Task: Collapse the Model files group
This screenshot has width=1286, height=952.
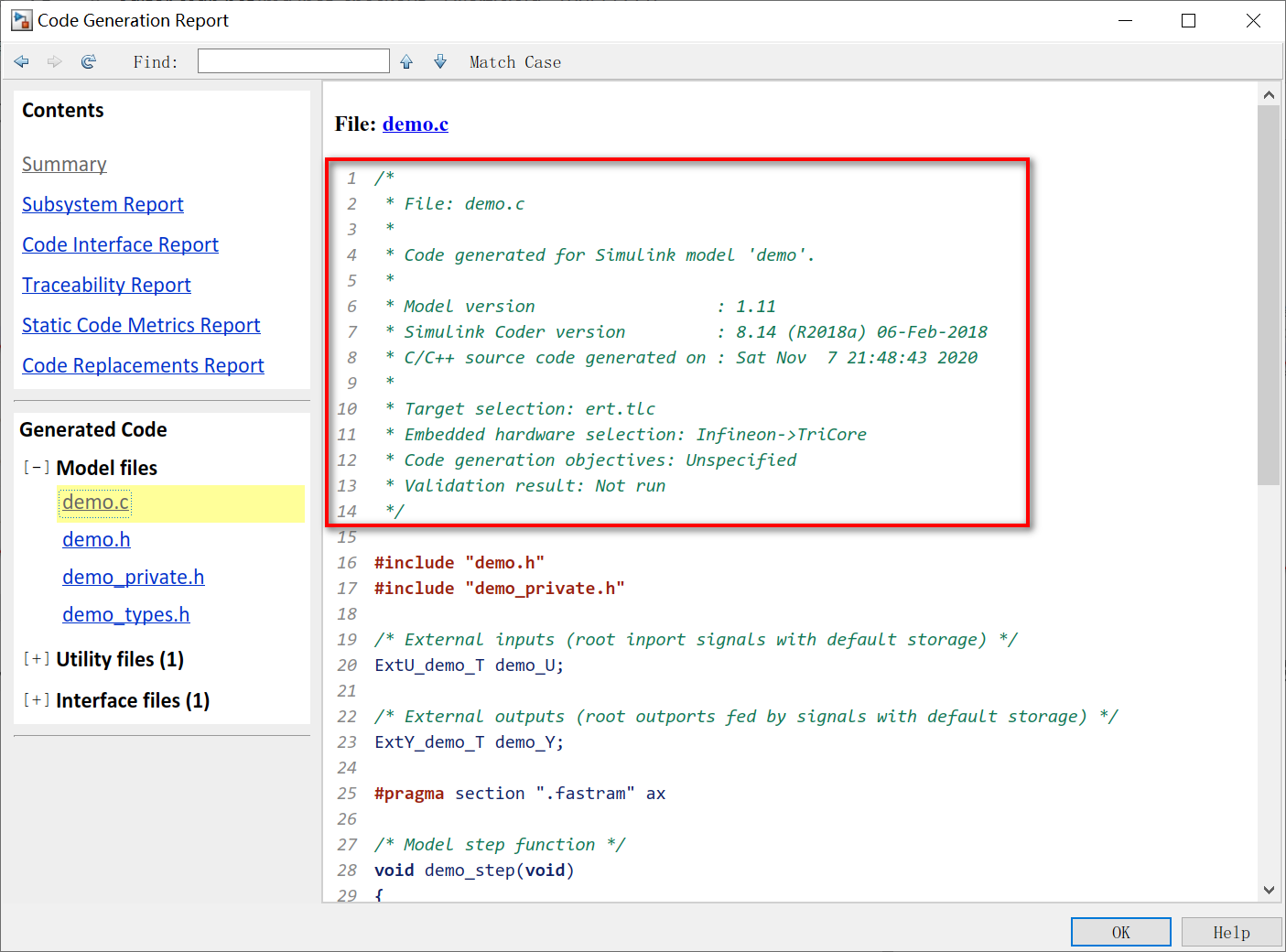Action: click(37, 468)
